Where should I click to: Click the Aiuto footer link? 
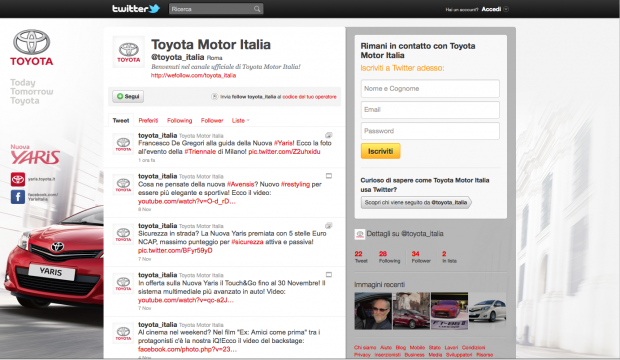pos(386,348)
